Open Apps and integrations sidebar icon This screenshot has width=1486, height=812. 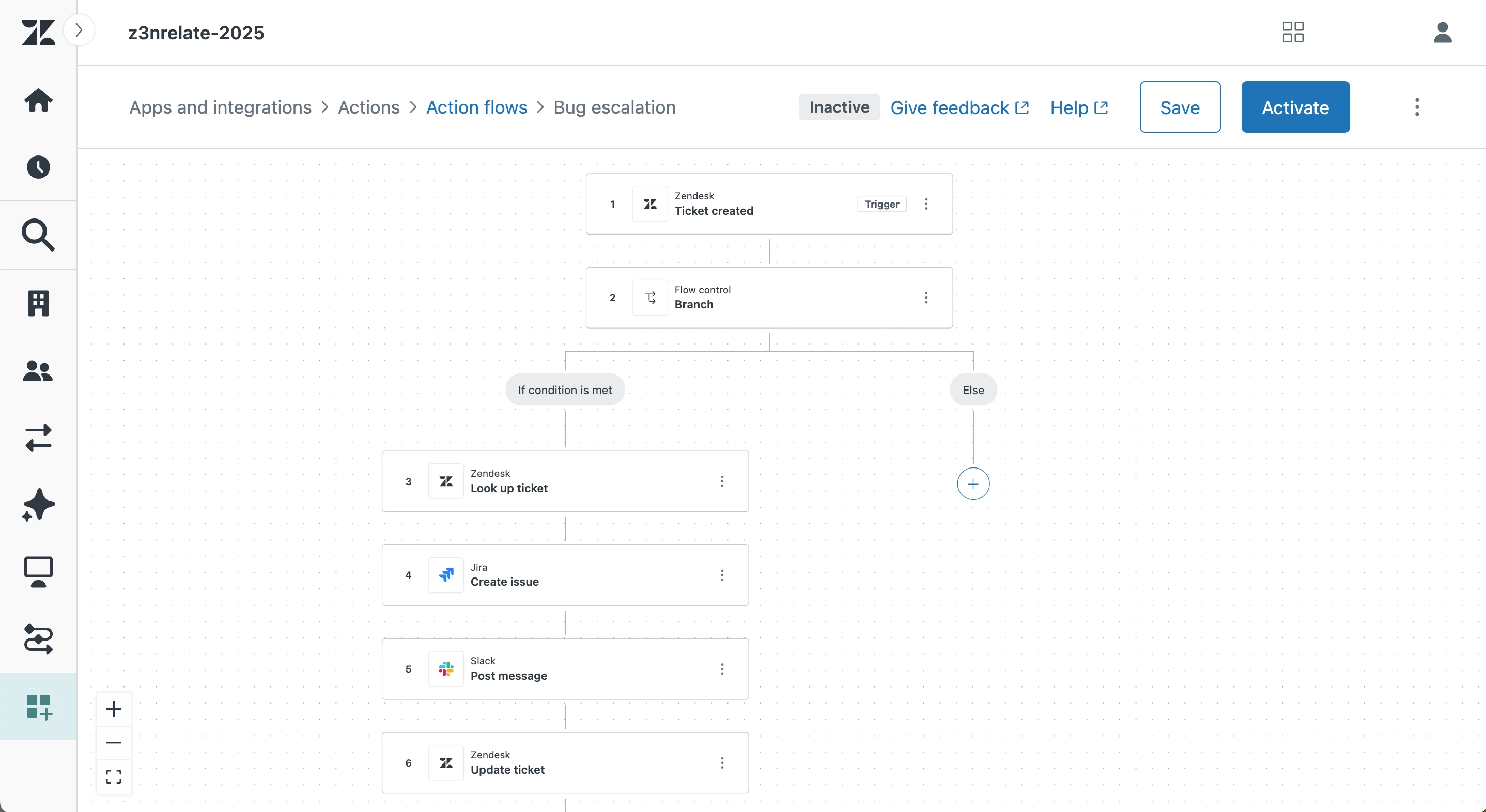38,707
